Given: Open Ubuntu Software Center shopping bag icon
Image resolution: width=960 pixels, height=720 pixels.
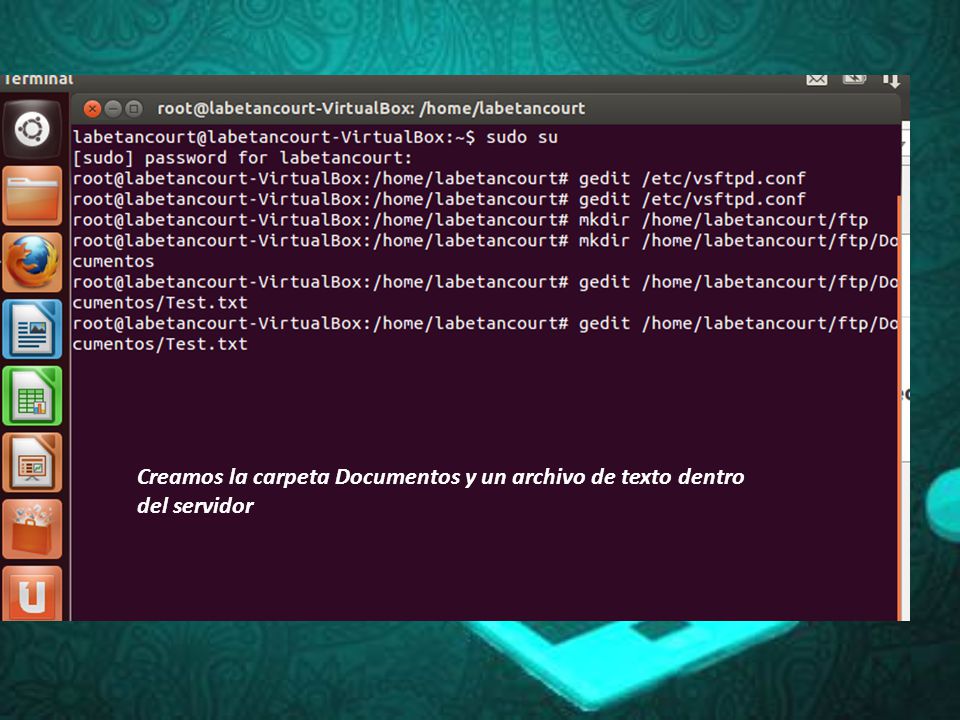Looking at the screenshot, I should point(32,529).
